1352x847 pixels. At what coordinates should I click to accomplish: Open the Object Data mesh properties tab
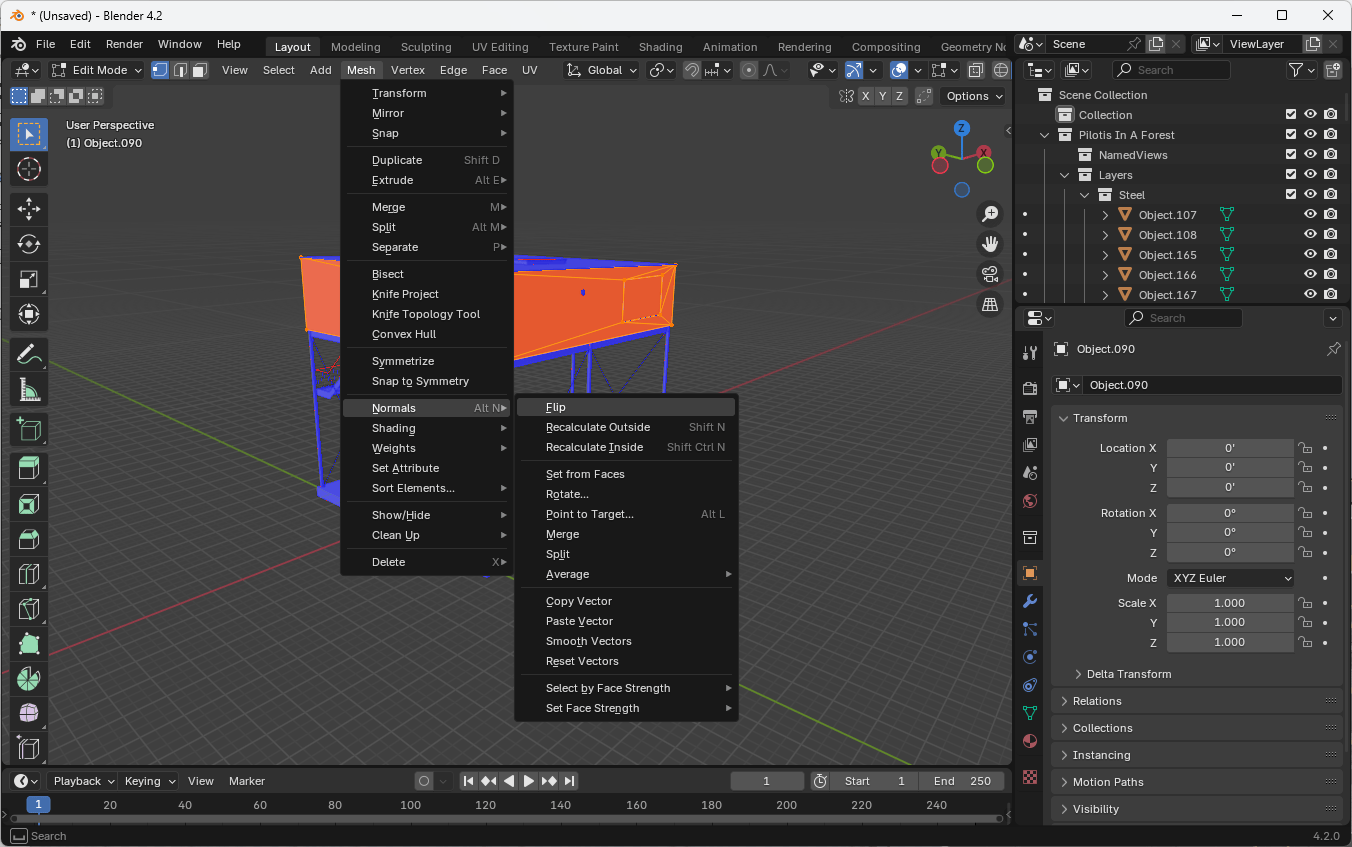[x=1030, y=713]
